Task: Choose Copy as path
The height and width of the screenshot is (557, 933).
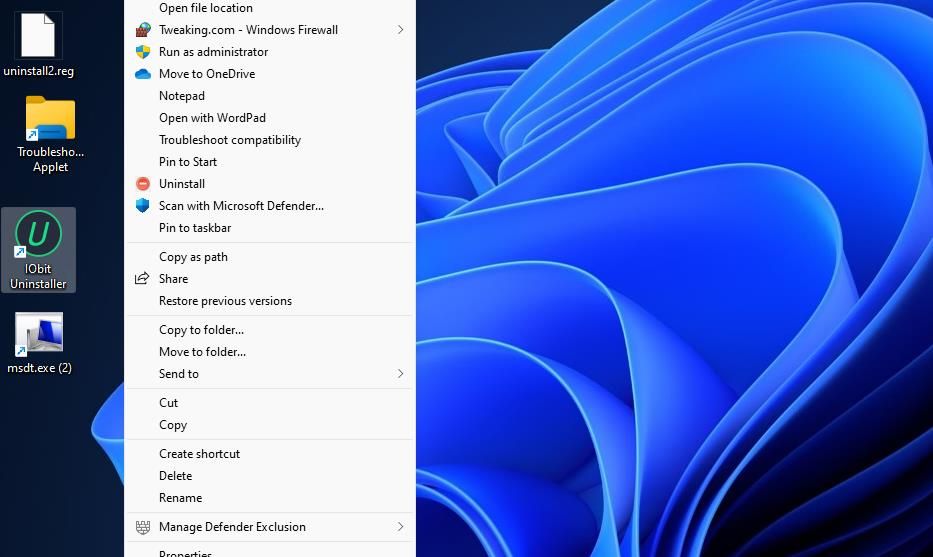Action: (x=193, y=257)
